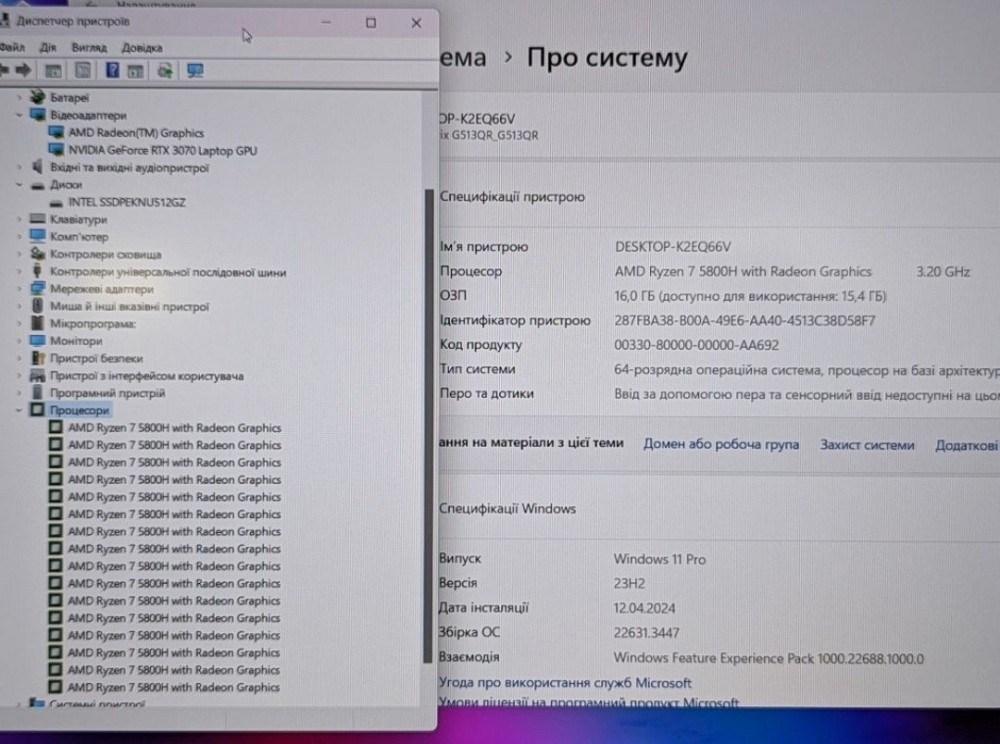Click the Update driver toolbar icon
Screen dimensions: 1000x744
(x=165, y=70)
